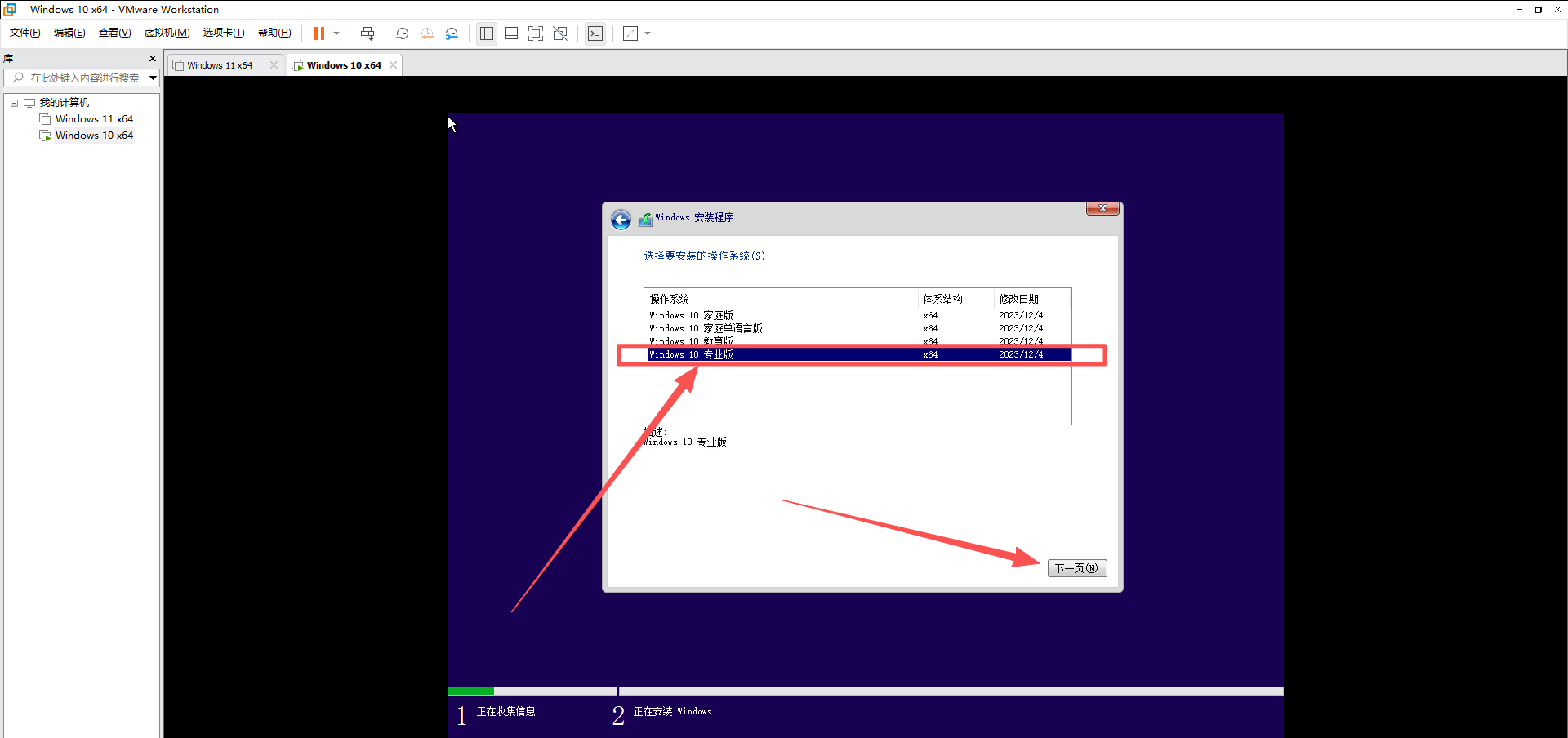Viewport: 1568px width, 738px height.
Task: Minimize the VMware Workstation window
Action: 1519,9
